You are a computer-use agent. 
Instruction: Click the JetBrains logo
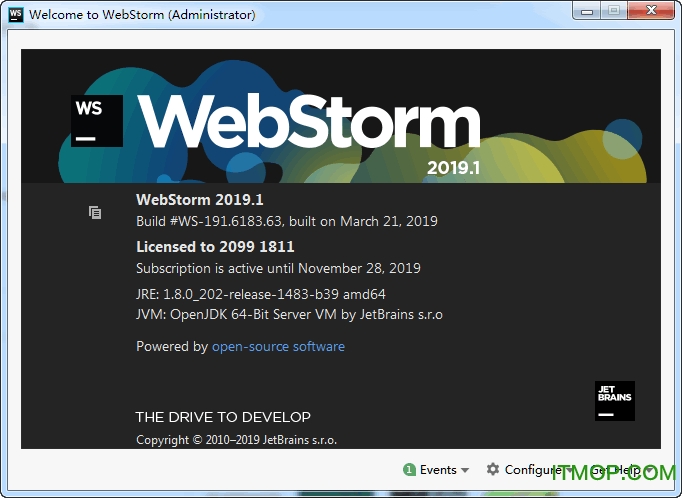(x=615, y=401)
